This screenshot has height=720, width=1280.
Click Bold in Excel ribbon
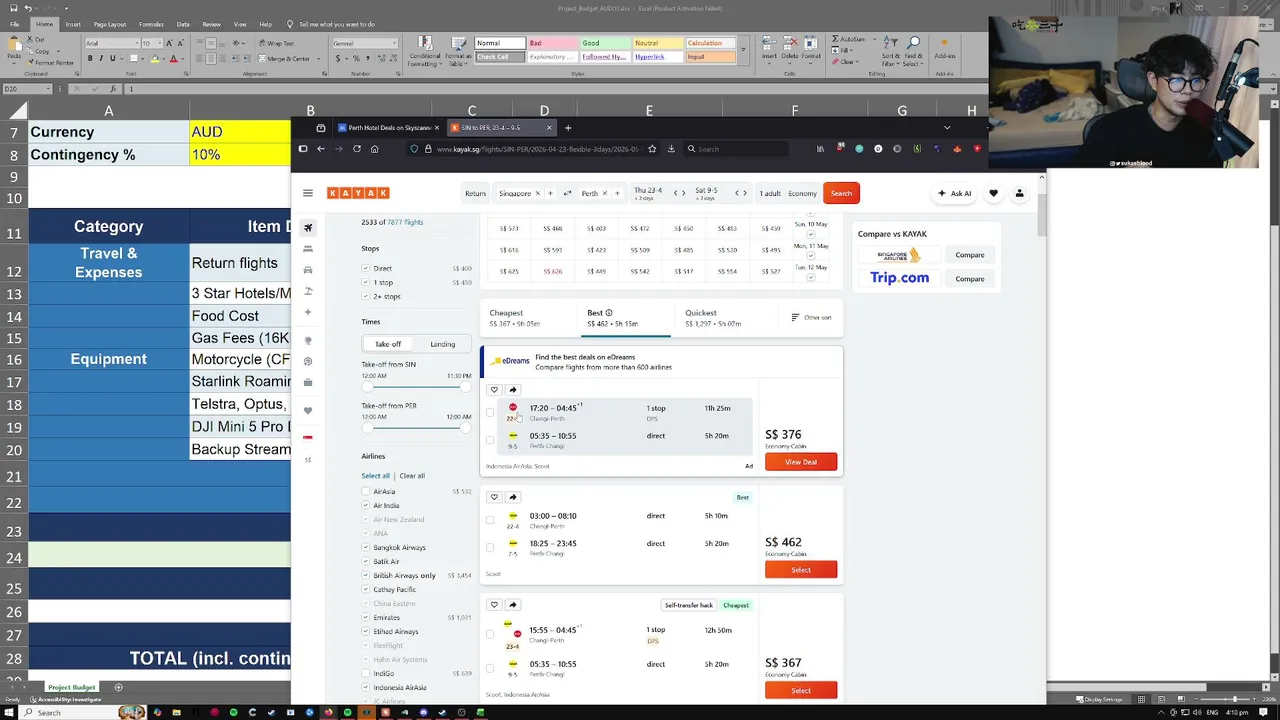pyautogui.click(x=90, y=58)
